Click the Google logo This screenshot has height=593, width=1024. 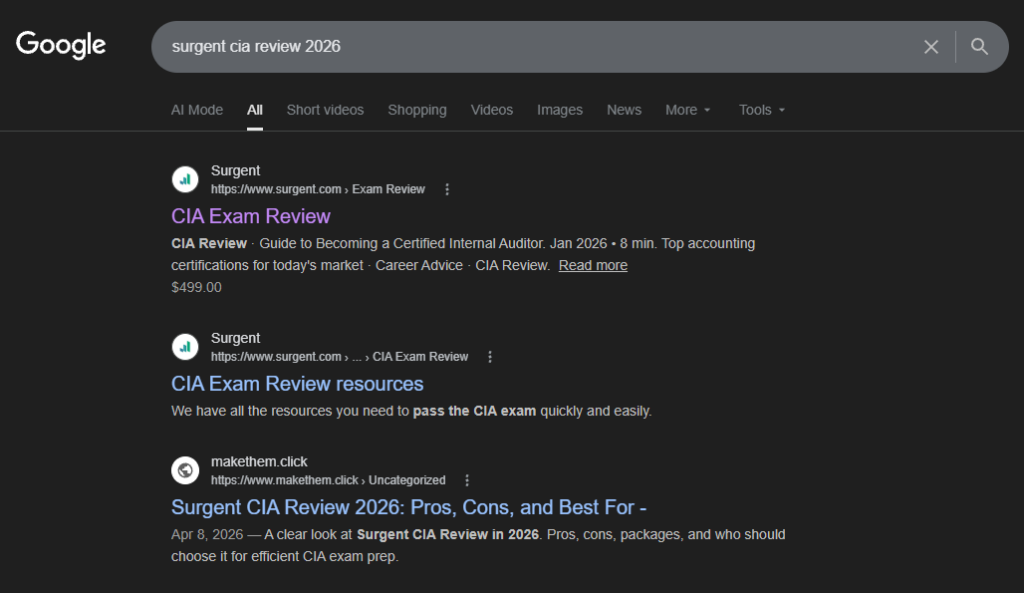point(61,46)
